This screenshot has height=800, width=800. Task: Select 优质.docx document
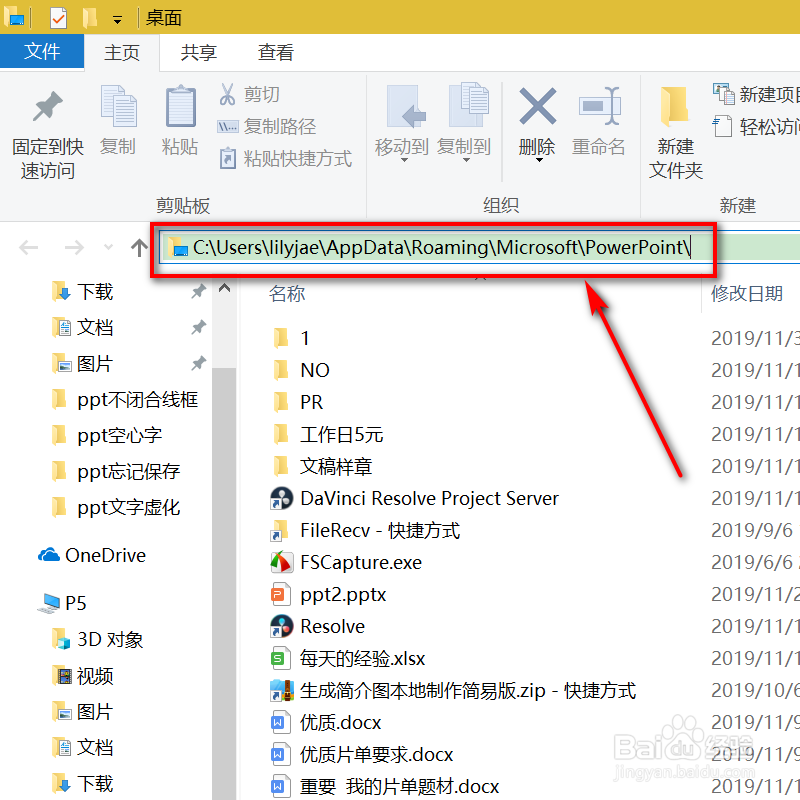326,722
